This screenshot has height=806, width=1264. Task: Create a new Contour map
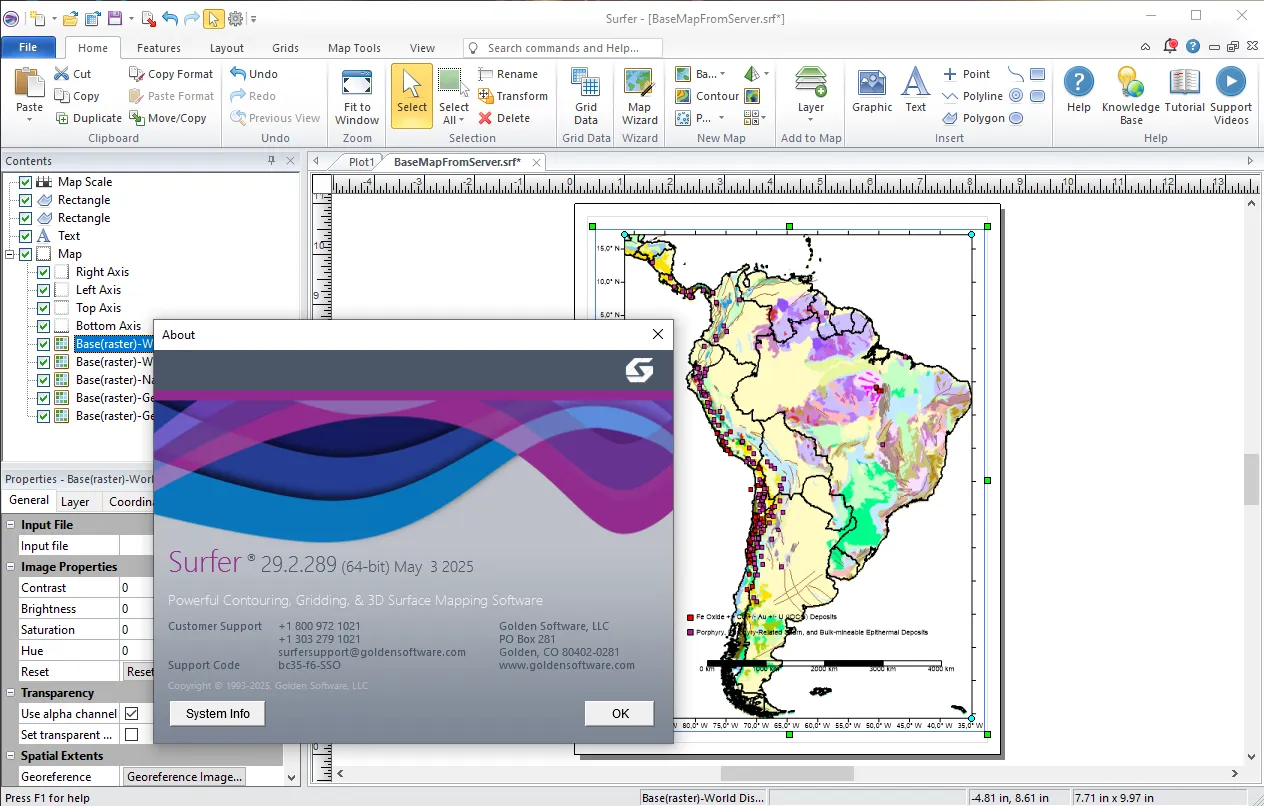click(707, 96)
